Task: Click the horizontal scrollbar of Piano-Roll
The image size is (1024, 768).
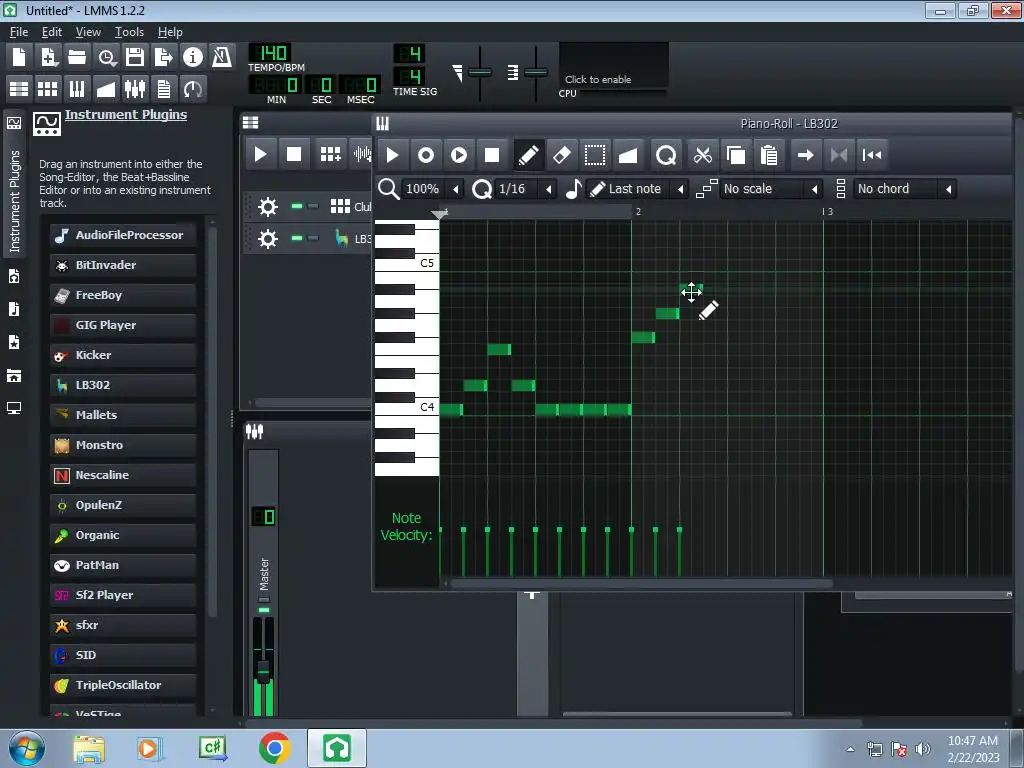Action: [x=641, y=583]
